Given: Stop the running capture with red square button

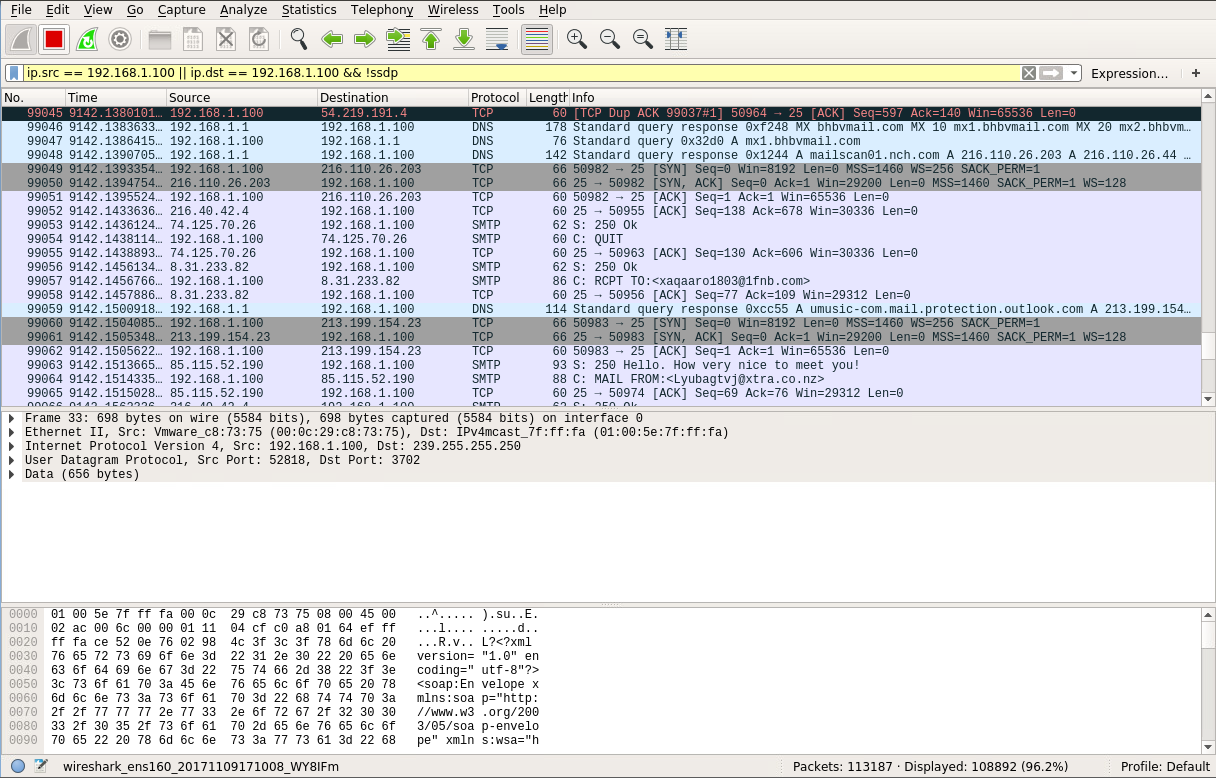Looking at the screenshot, I should 54,39.
